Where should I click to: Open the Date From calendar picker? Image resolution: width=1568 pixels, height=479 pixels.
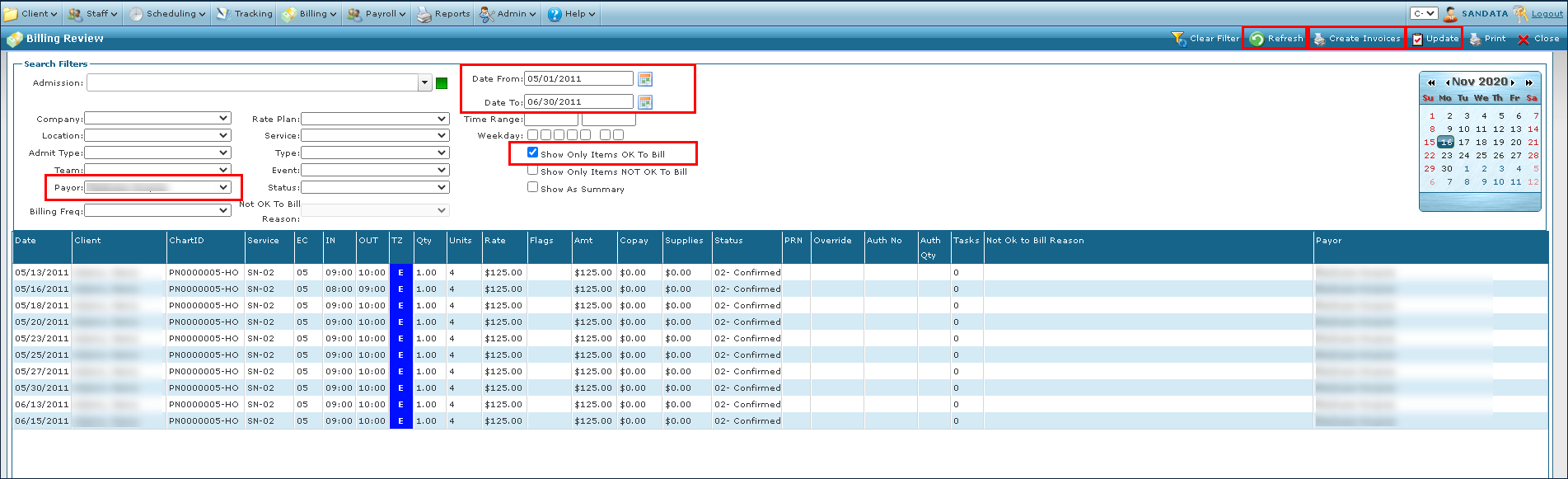coord(645,79)
